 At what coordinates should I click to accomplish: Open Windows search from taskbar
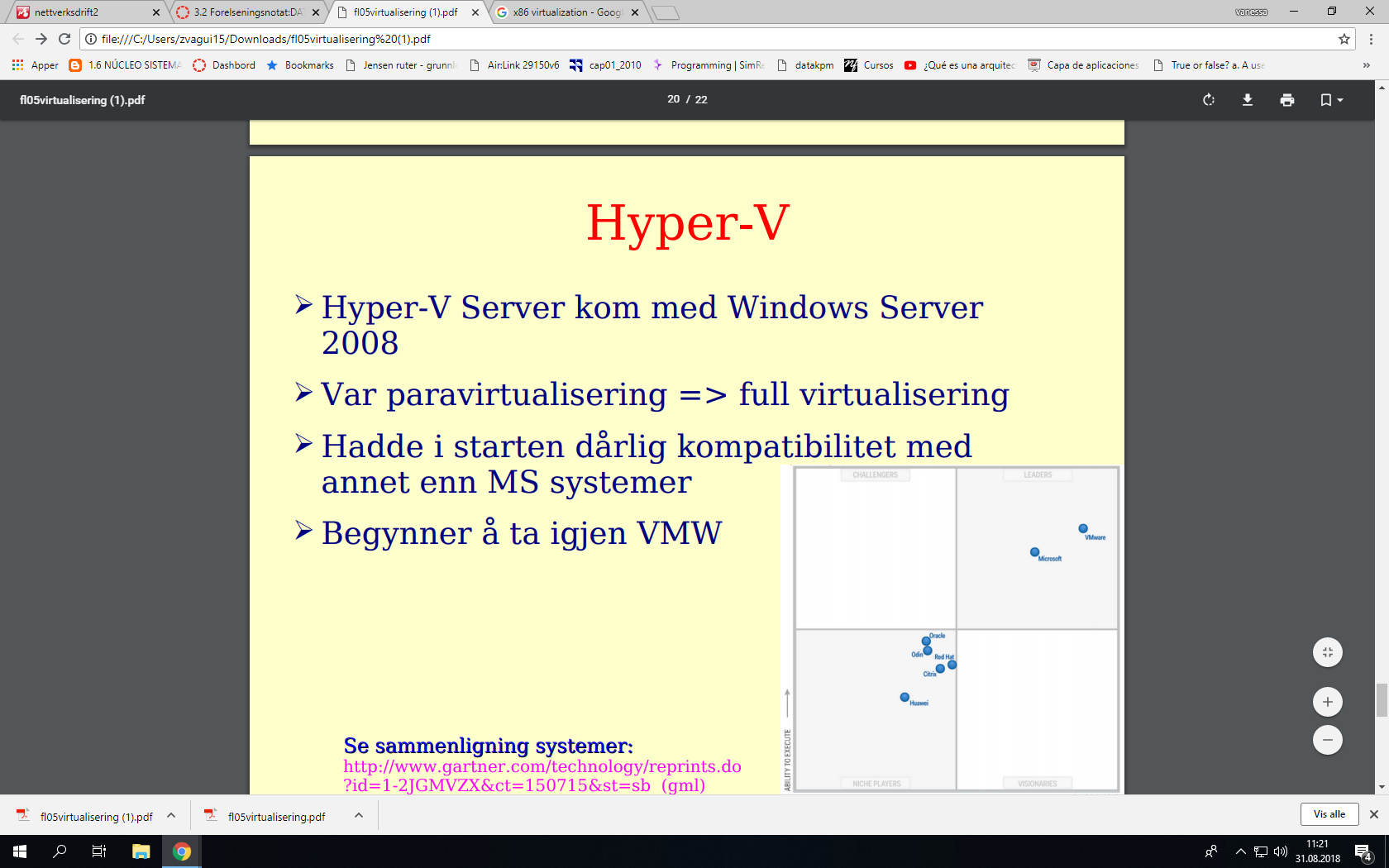pyautogui.click(x=60, y=851)
